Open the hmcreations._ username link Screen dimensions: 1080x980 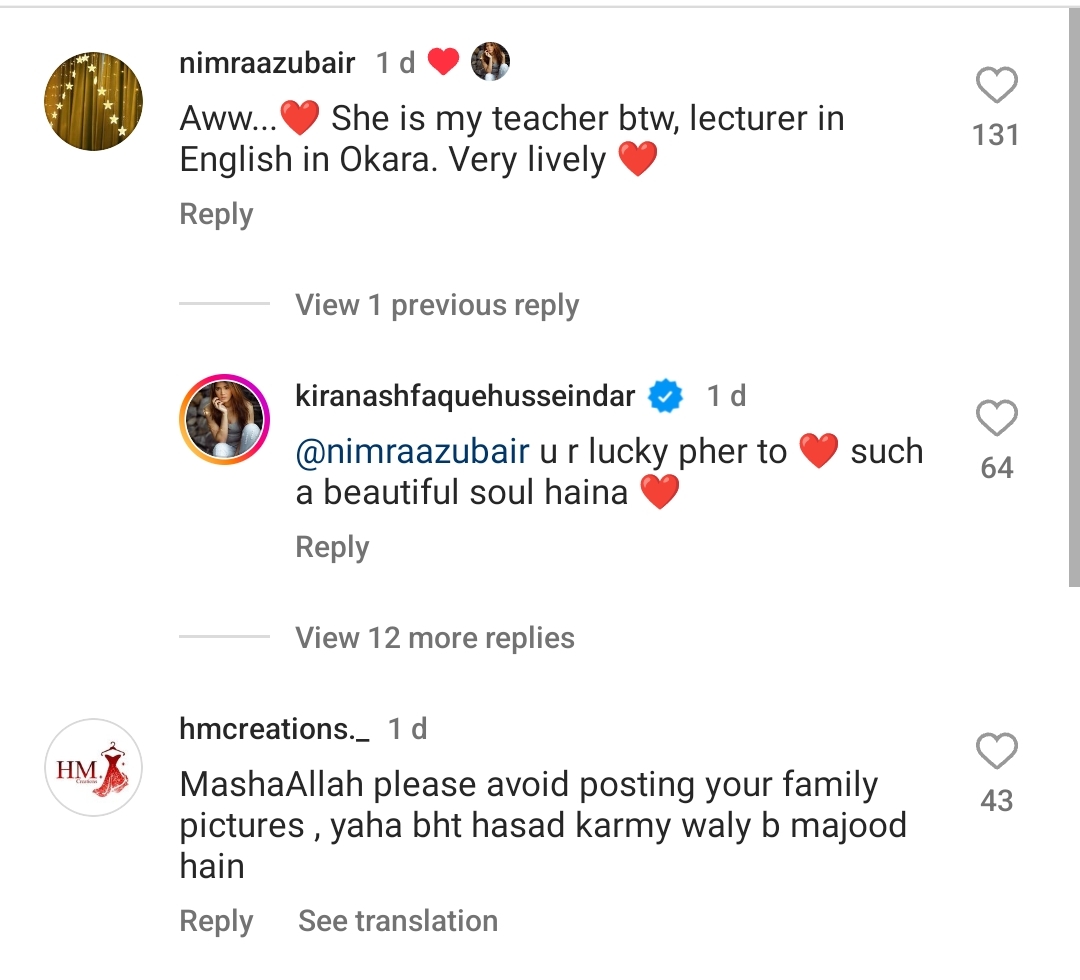coord(274,729)
